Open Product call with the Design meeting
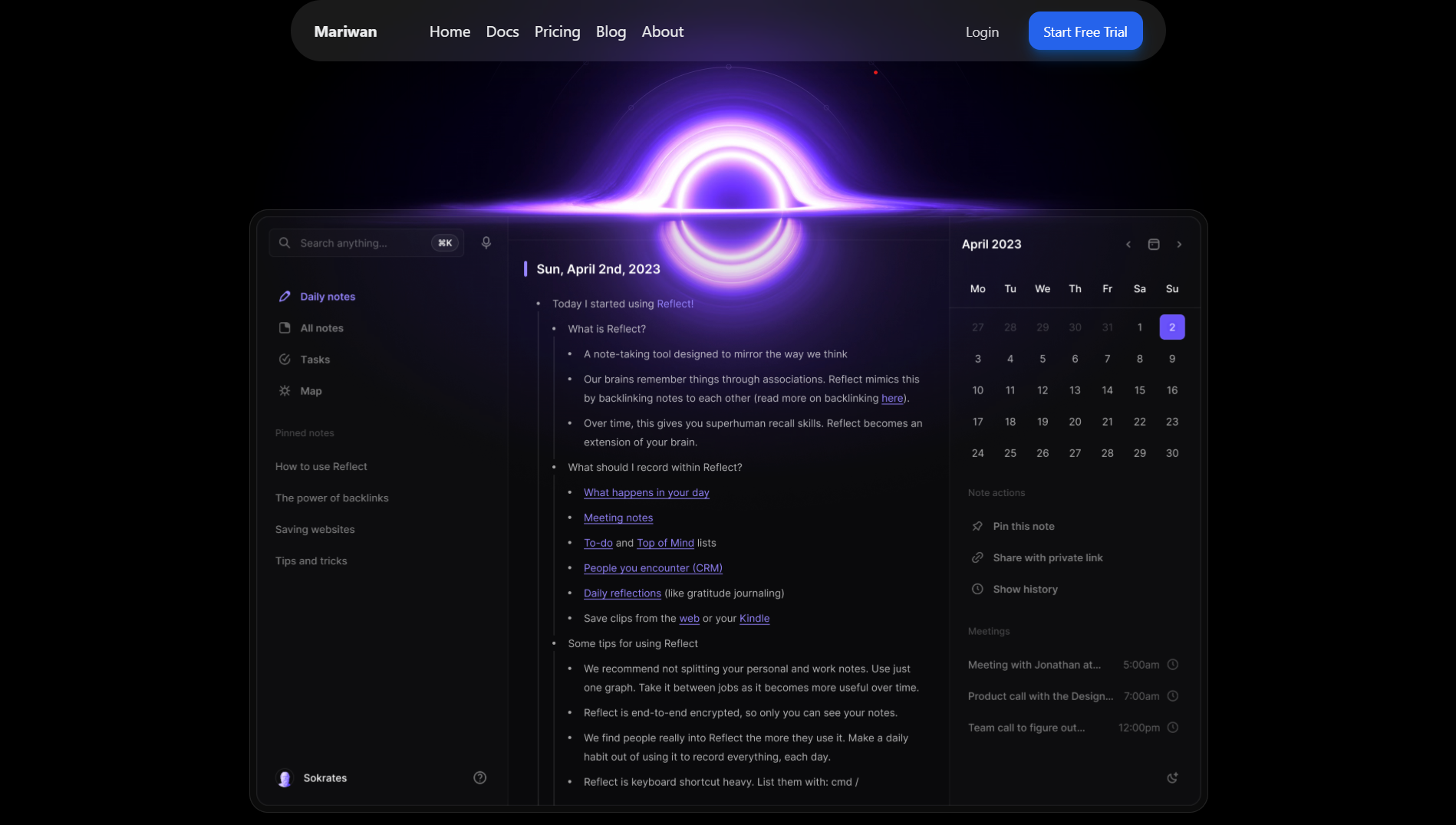The height and width of the screenshot is (825, 1456). (x=1072, y=696)
